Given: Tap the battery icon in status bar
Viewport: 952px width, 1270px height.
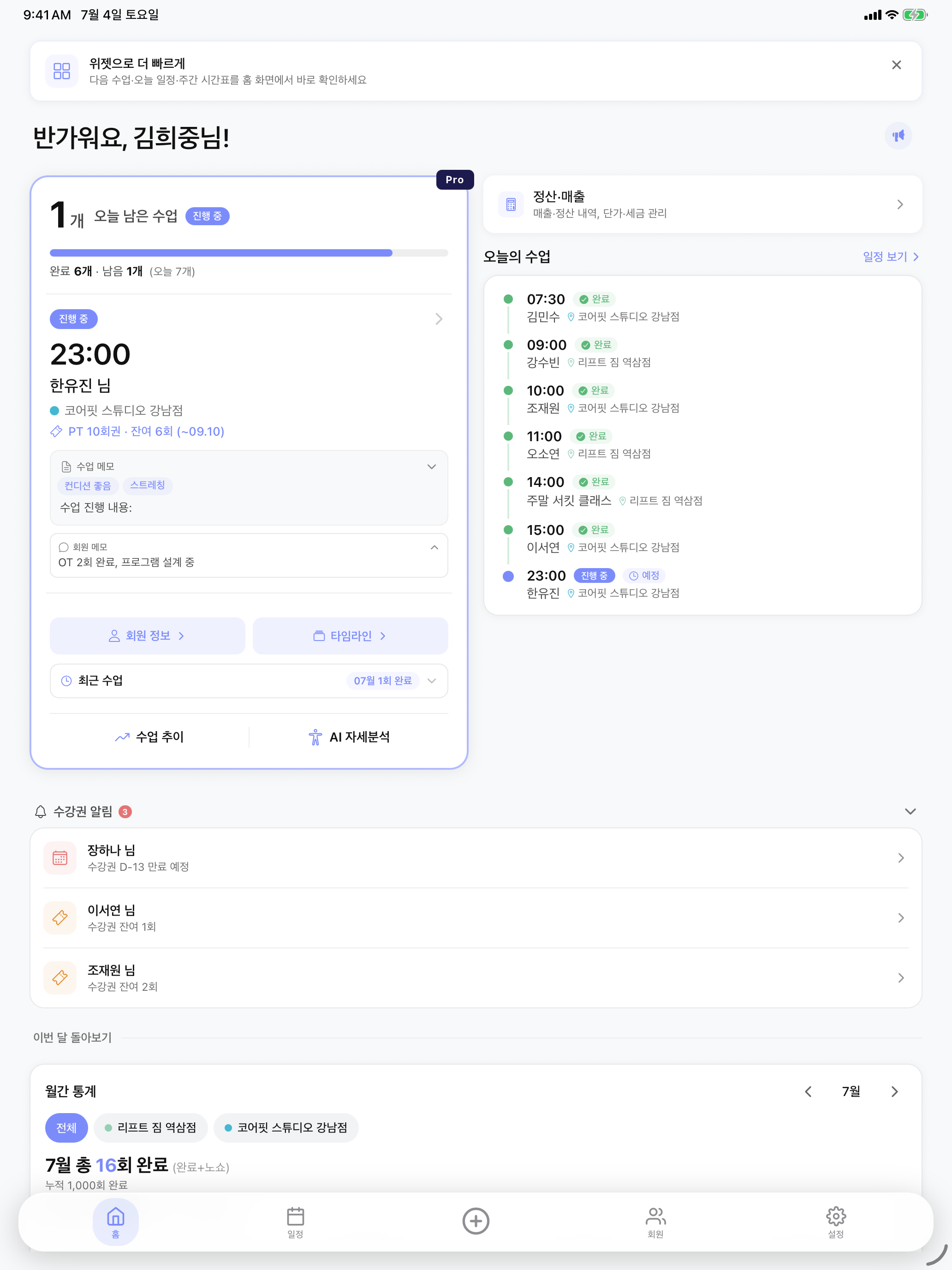Looking at the screenshot, I should 915,15.
